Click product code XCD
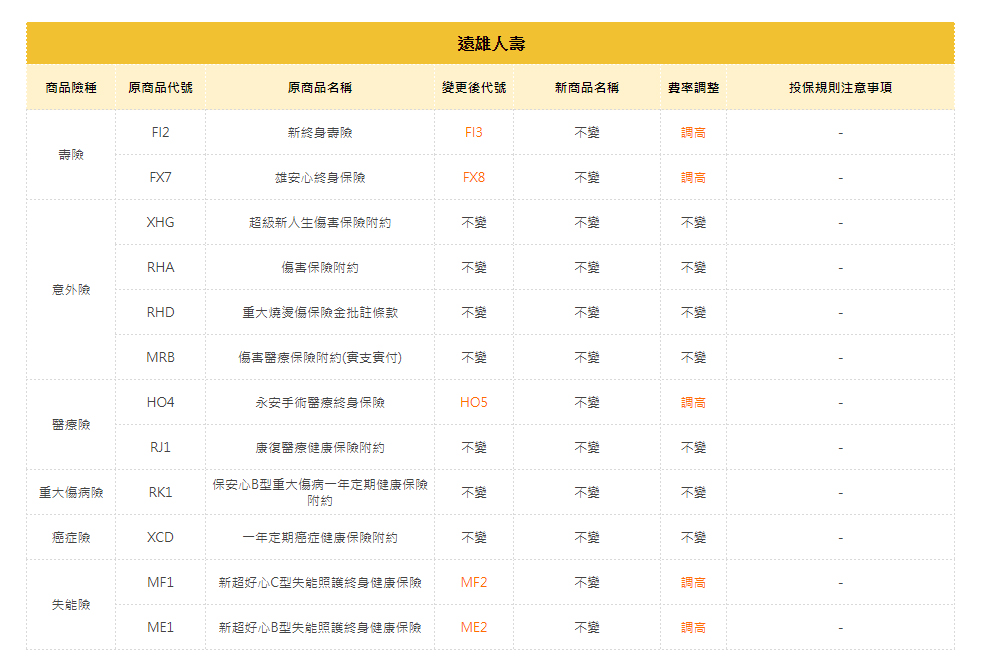This screenshot has height=672, width=981. [160, 537]
